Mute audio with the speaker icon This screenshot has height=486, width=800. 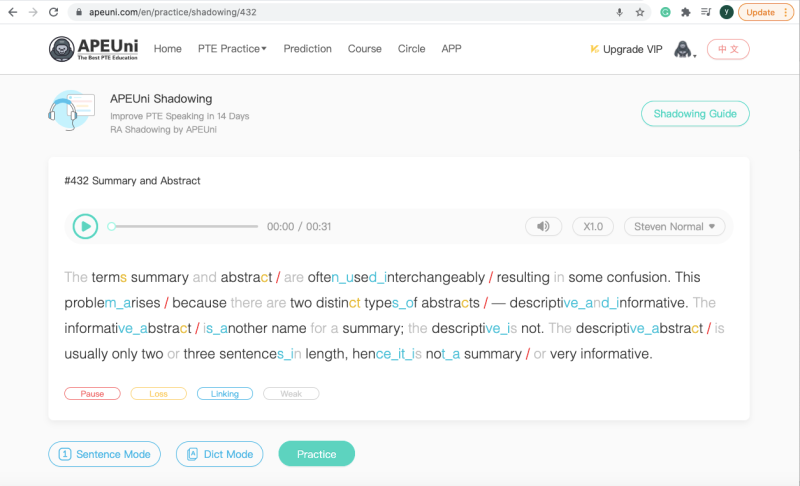[x=543, y=226]
